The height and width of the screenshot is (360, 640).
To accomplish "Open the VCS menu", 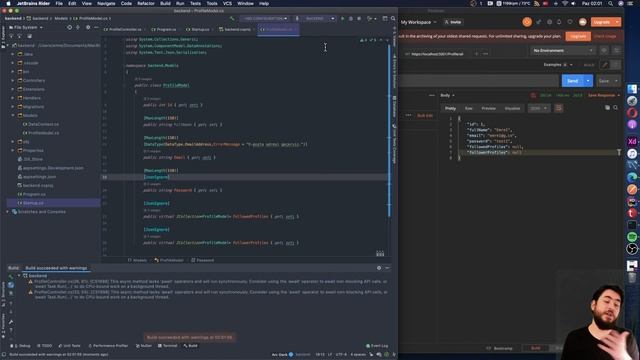I will pyautogui.click(x=227, y=3).
